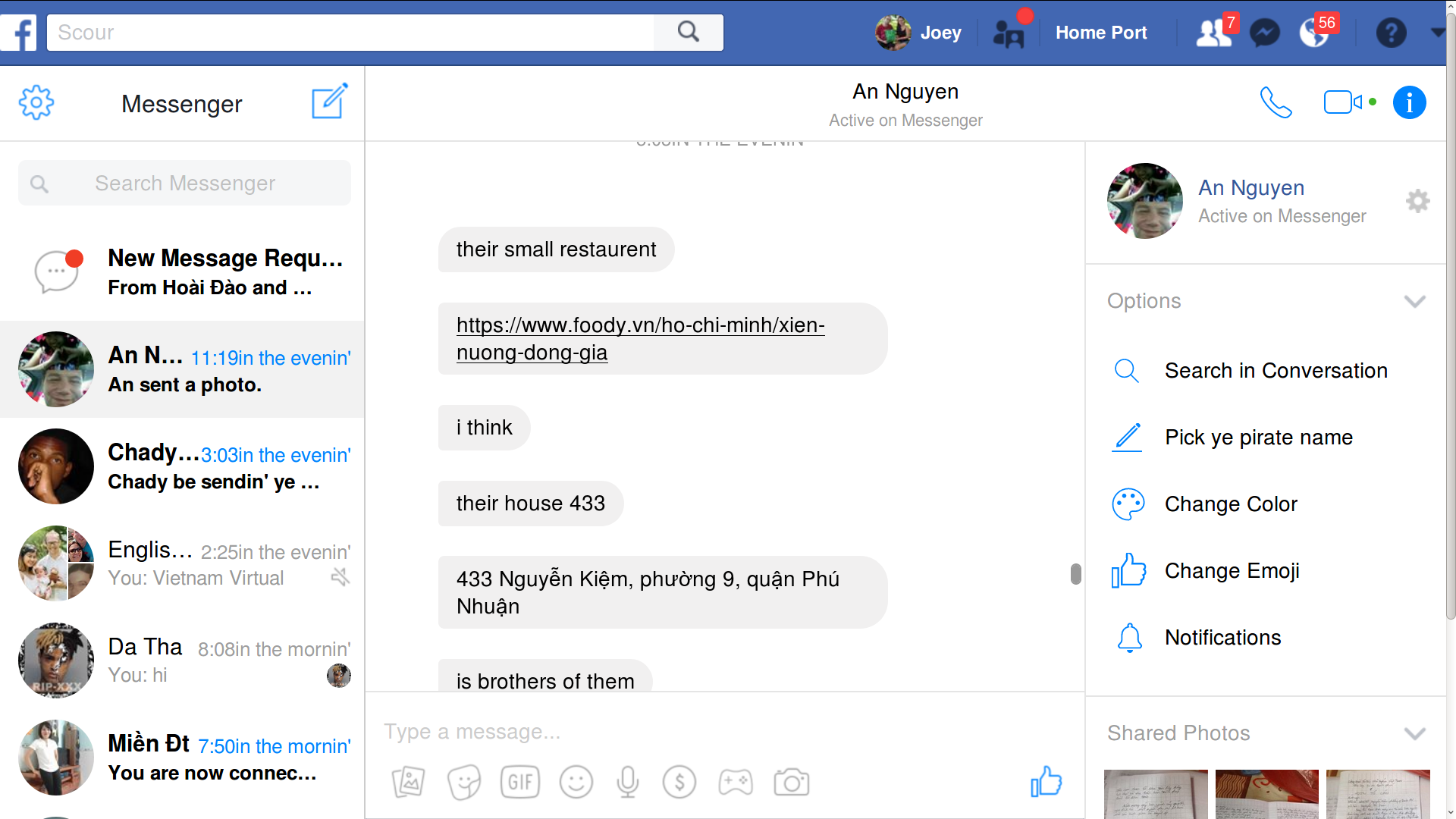
Task: Go to Joey's profile in top bar
Action: point(919,33)
